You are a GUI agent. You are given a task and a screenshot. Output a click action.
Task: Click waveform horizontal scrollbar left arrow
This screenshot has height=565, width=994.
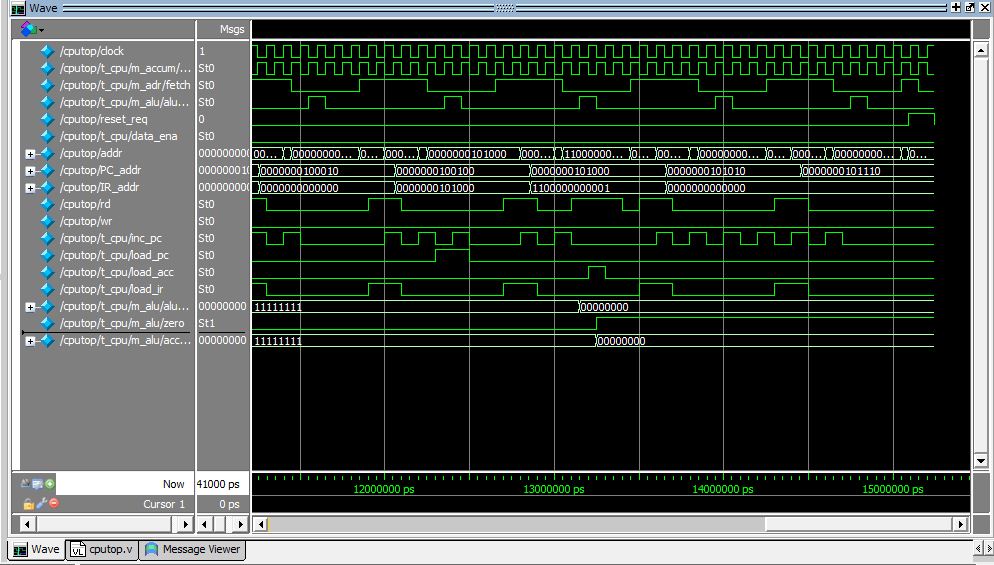pyautogui.click(x=261, y=524)
